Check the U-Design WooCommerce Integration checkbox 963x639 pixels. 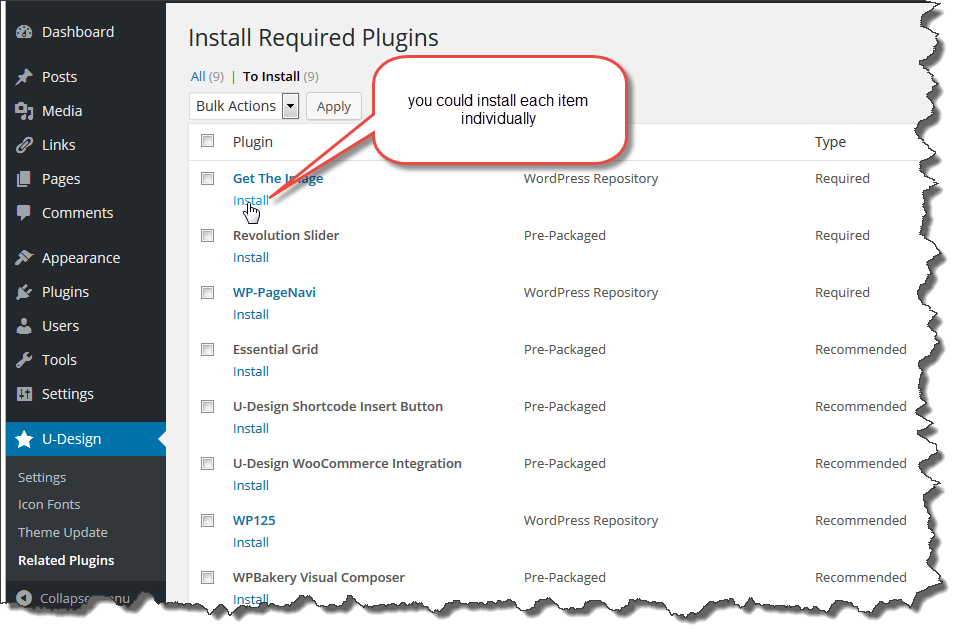208,463
